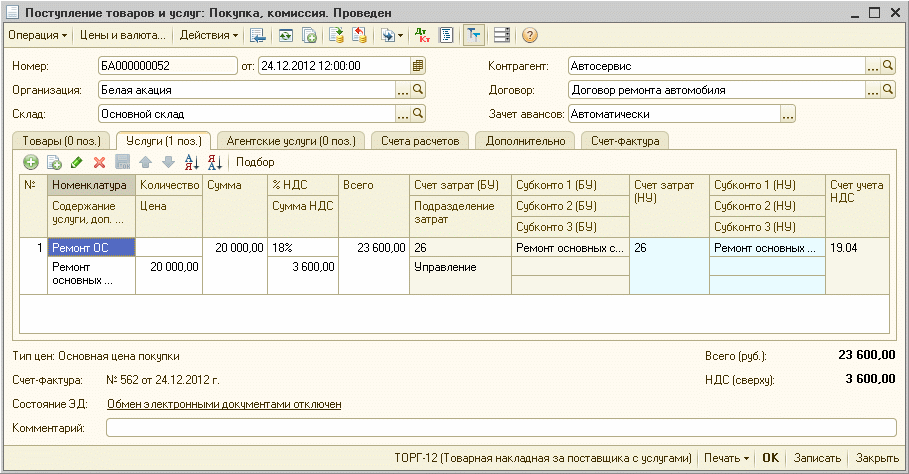909x474 pixels.
Task: Open link Обмен электронными документами отключен
Action: point(224,404)
